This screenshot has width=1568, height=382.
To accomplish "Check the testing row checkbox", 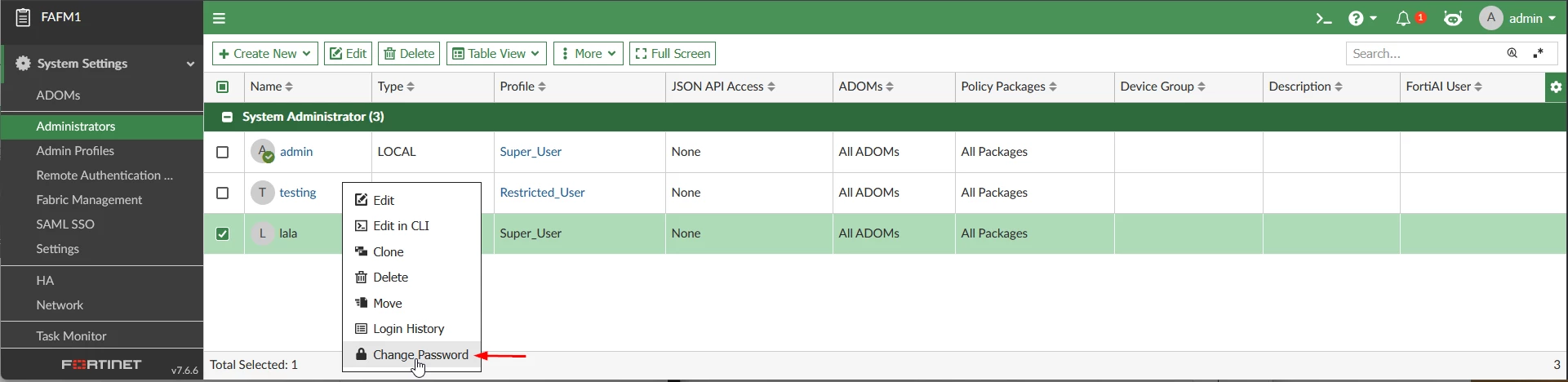I will coord(223,193).
